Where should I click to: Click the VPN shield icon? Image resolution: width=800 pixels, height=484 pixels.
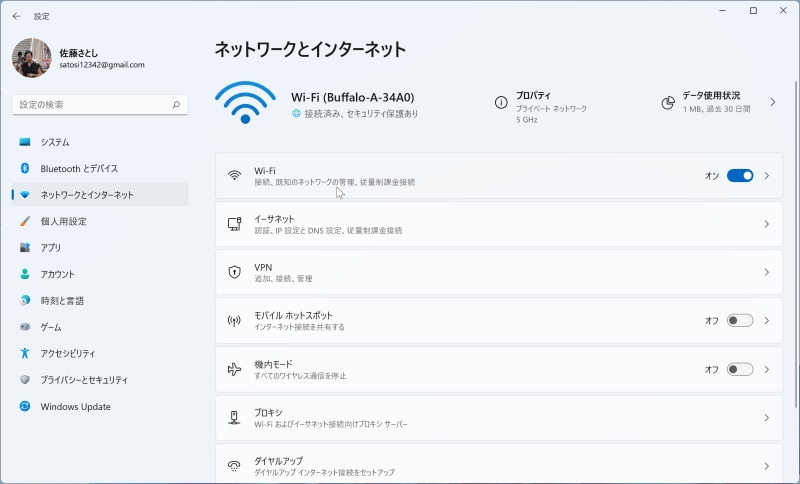point(234,272)
